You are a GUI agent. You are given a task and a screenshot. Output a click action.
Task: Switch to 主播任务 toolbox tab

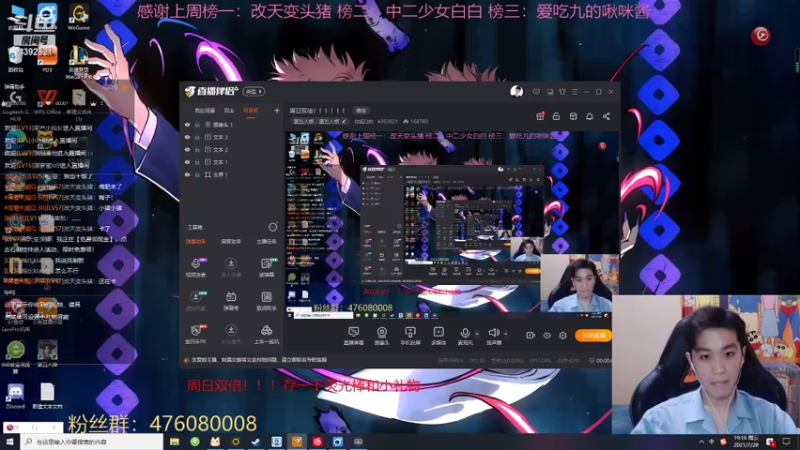click(266, 242)
